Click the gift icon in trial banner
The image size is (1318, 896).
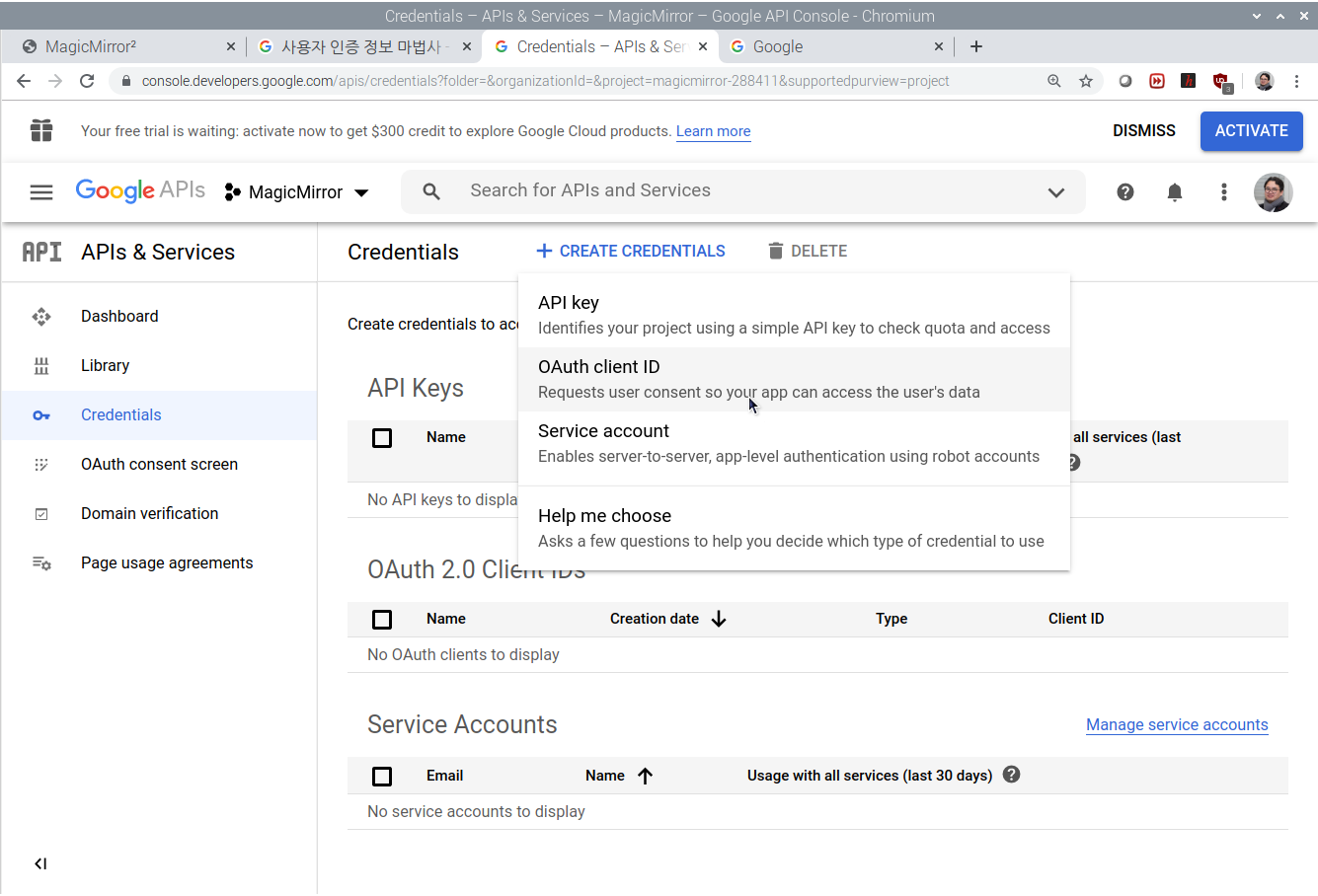[x=41, y=130]
